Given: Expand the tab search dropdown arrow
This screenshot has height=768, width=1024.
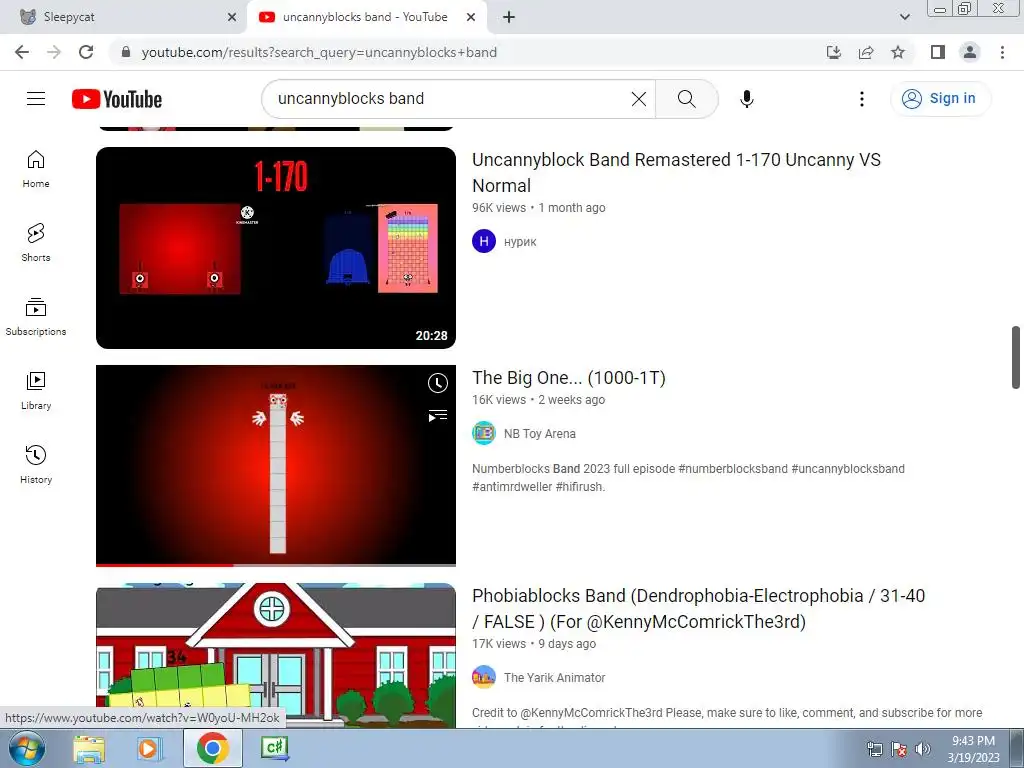Looking at the screenshot, I should [904, 17].
